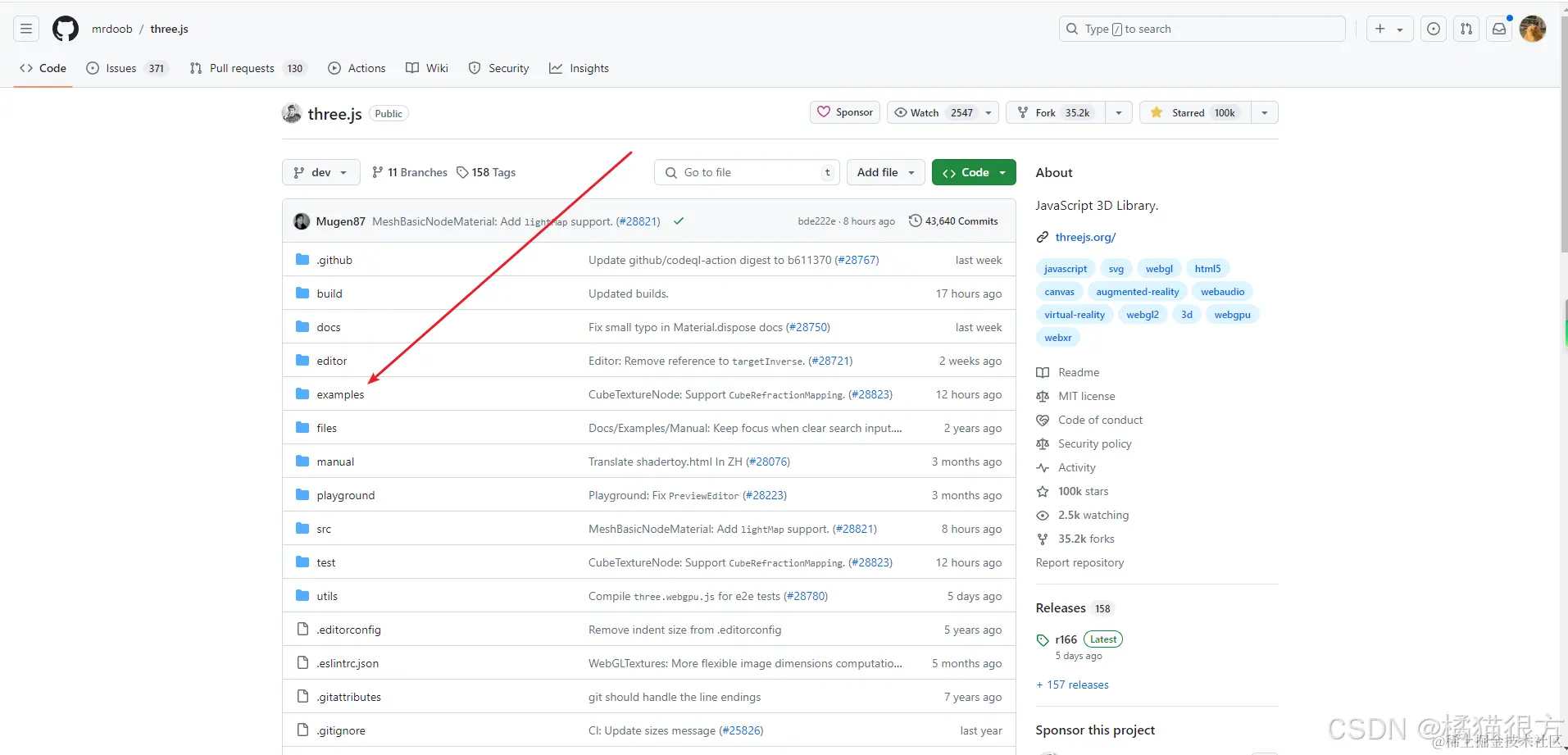The height and width of the screenshot is (755, 1568).
Task: Click the examples folder icon
Action: [x=302, y=394]
